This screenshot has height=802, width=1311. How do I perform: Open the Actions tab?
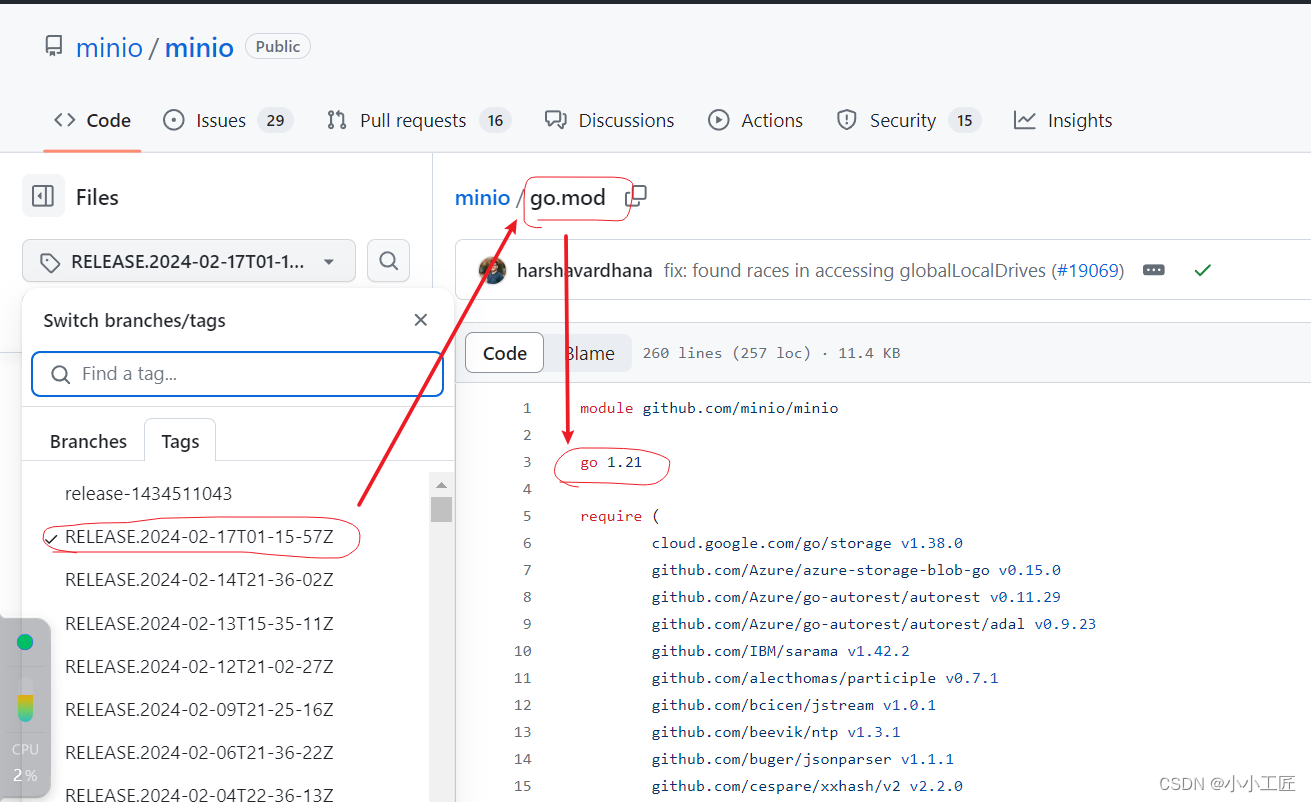coord(755,120)
